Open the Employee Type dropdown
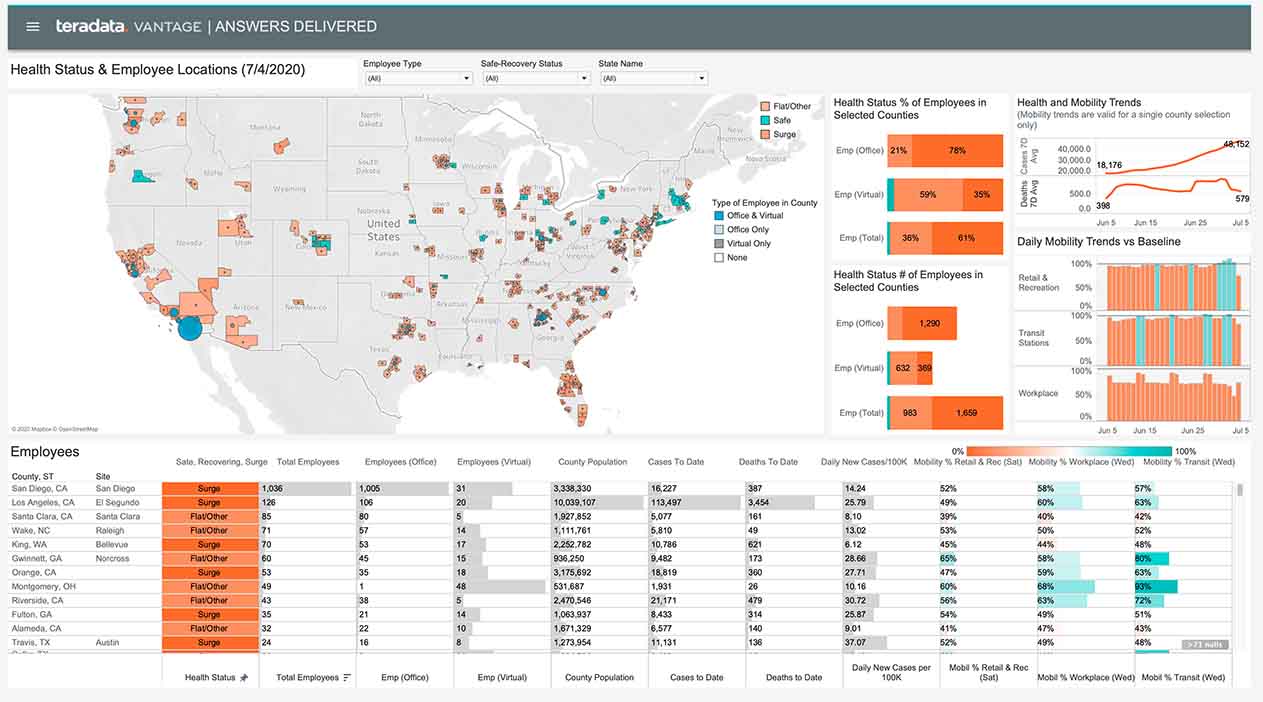Screen dimensions: 1263x702 click(x=416, y=78)
